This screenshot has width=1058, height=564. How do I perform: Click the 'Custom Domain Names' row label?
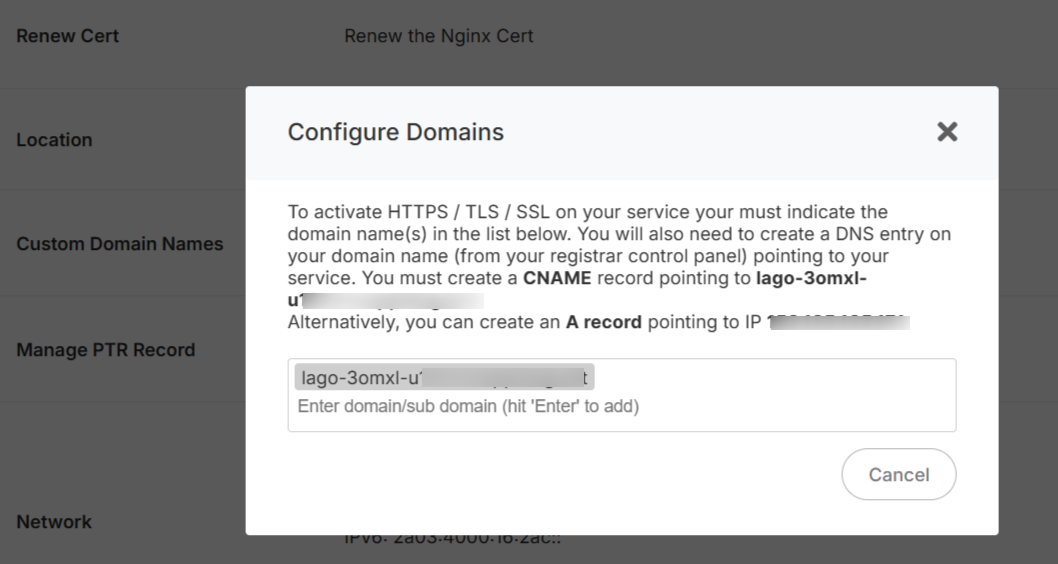120,244
